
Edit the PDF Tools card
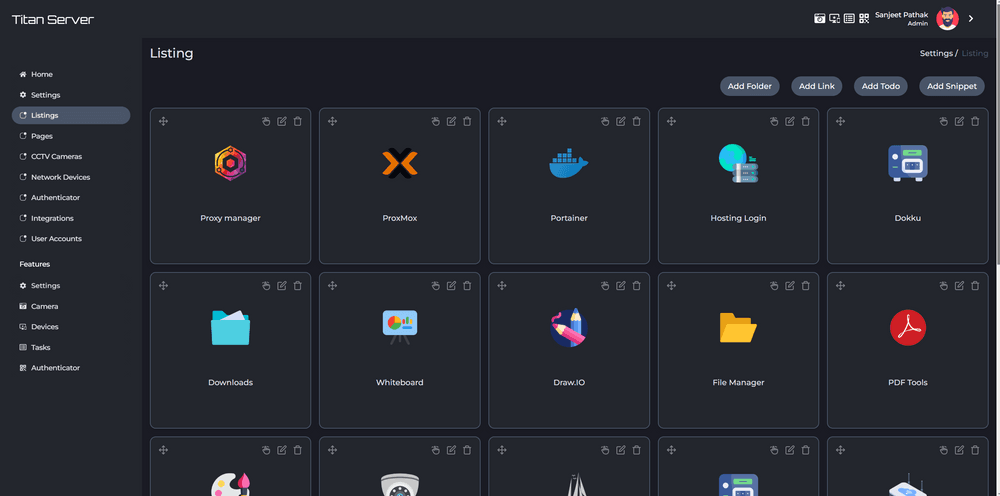[x=959, y=286]
